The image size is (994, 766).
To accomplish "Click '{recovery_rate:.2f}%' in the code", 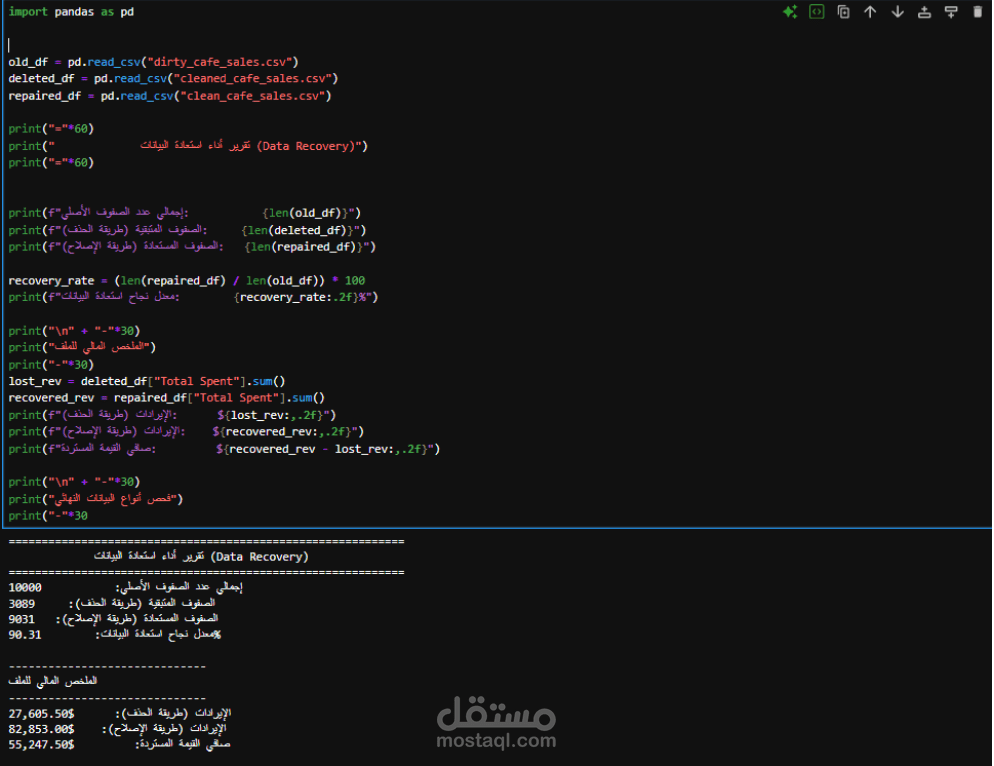I will 302,297.
